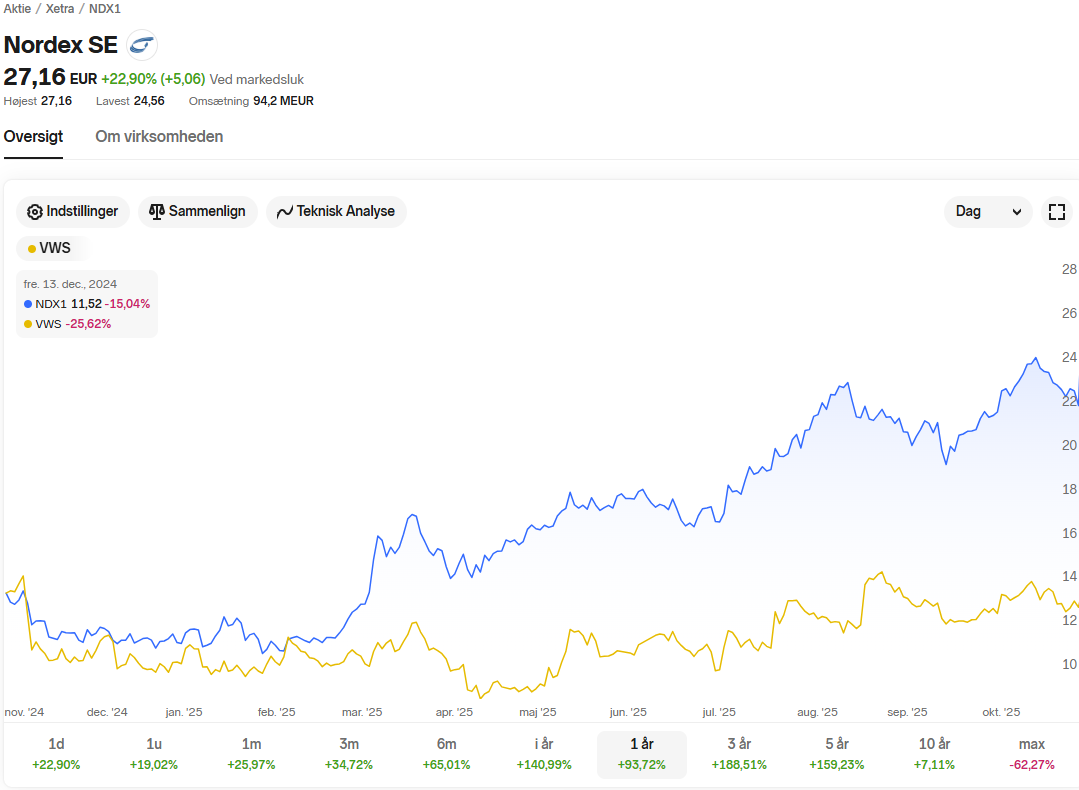
Task: Open Teknisk Analyse
Action: tap(336, 211)
